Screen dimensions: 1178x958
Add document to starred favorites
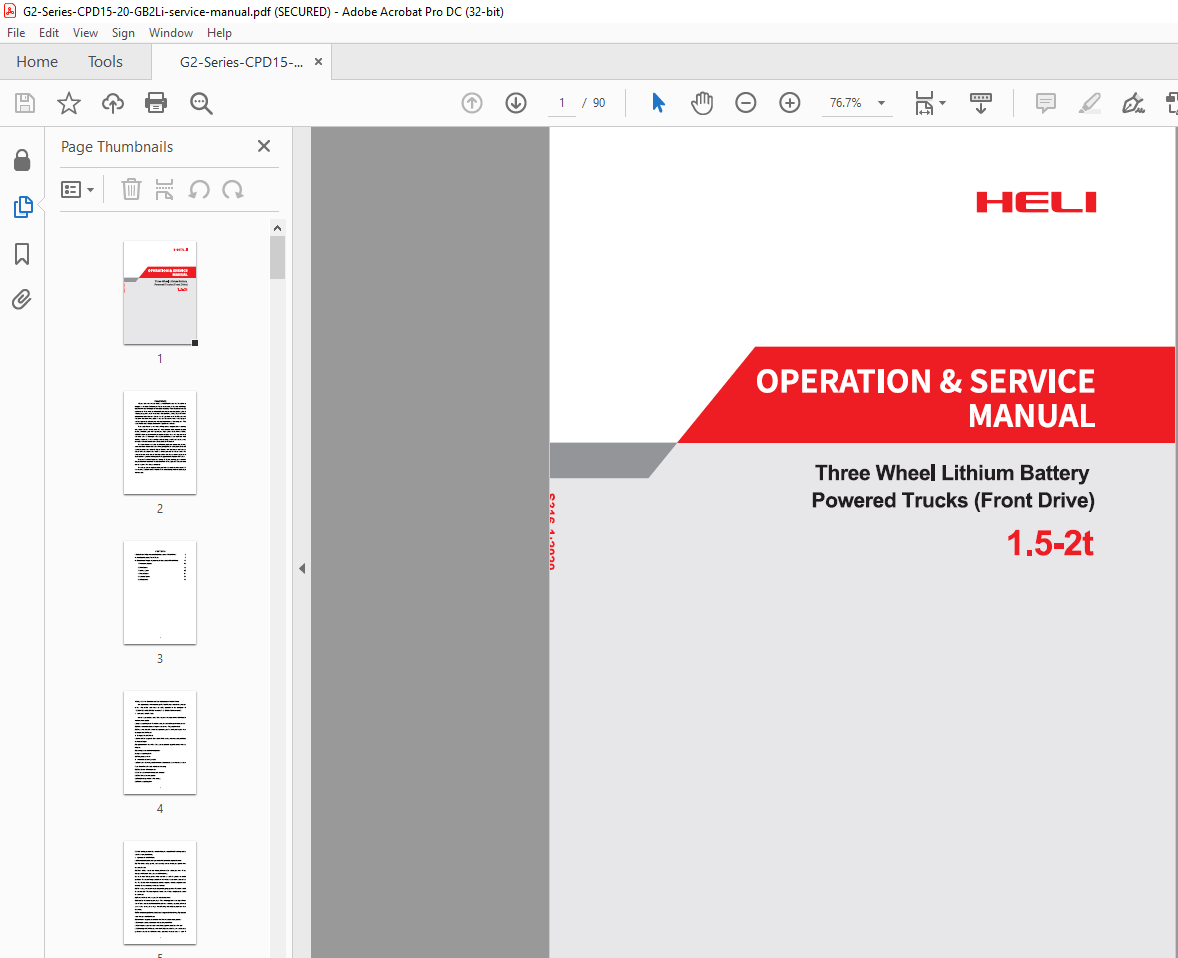pos(68,103)
